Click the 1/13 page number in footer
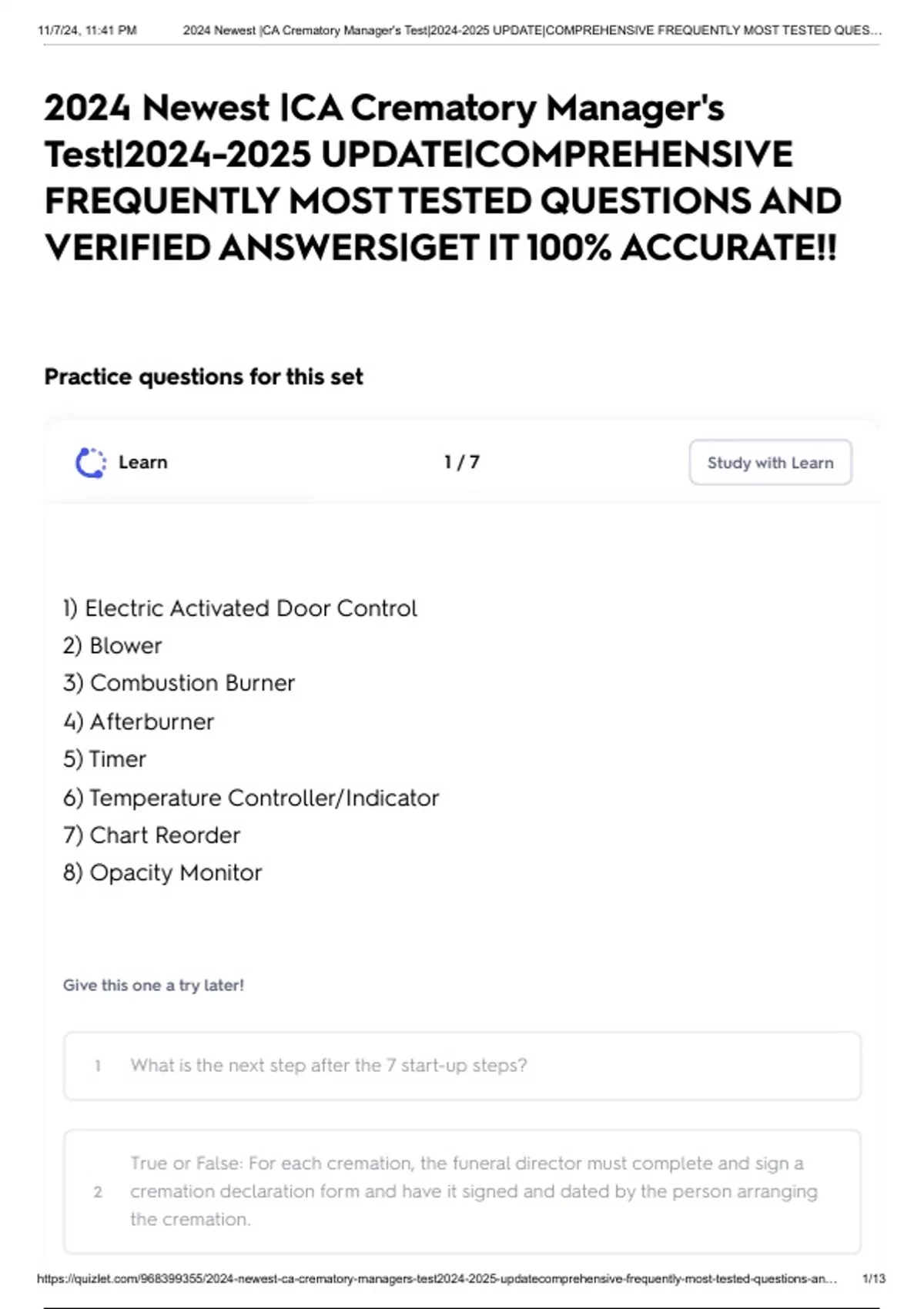 click(x=874, y=1279)
